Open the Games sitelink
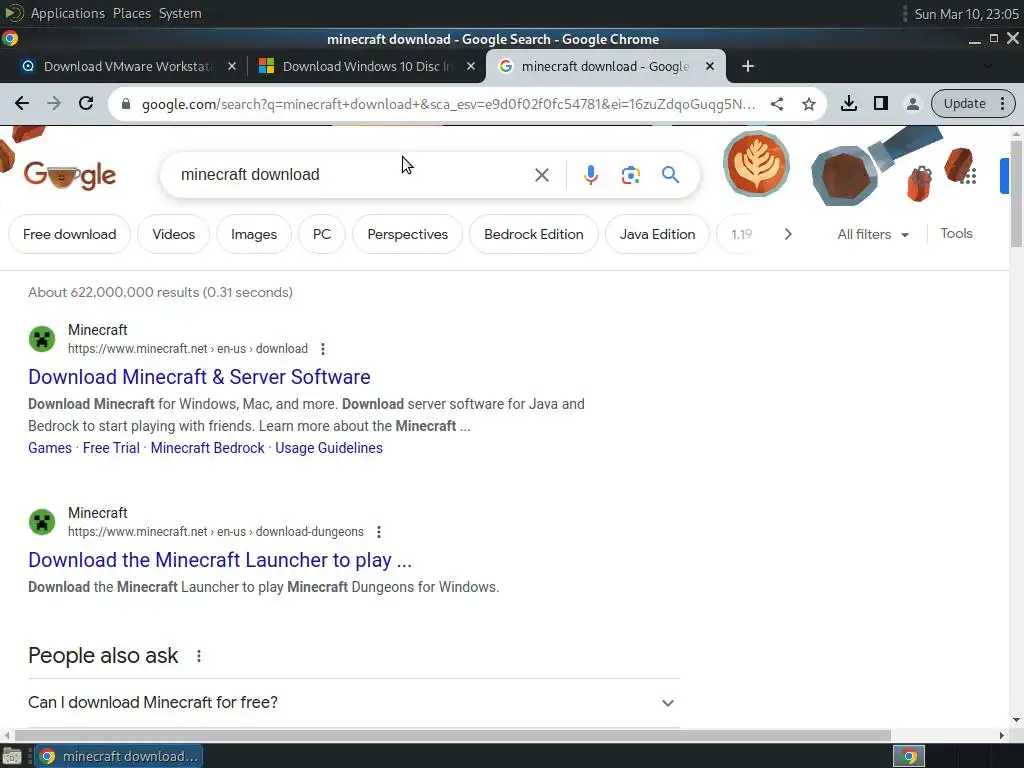The height and width of the screenshot is (768, 1024). click(50, 448)
